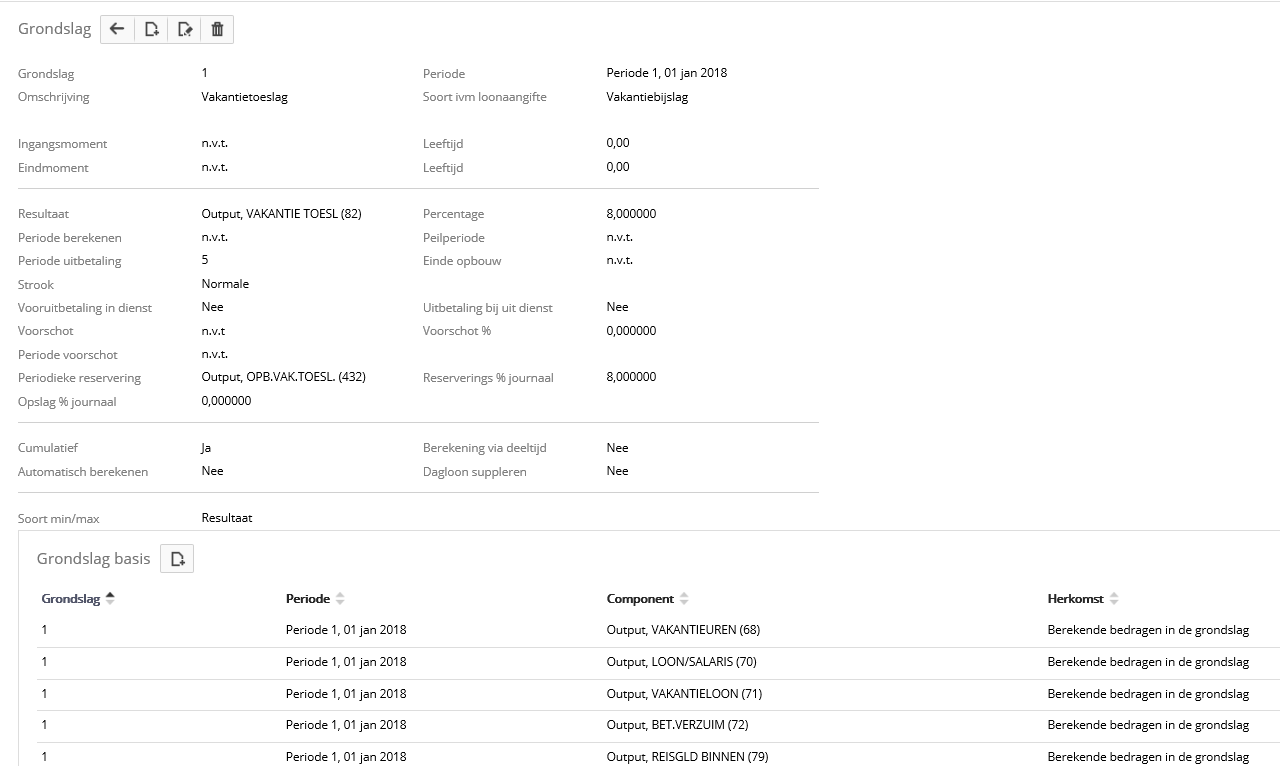This screenshot has height=766, width=1280.
Task: Click the new document icon next to Grondslag
Action: coord(151,29)
